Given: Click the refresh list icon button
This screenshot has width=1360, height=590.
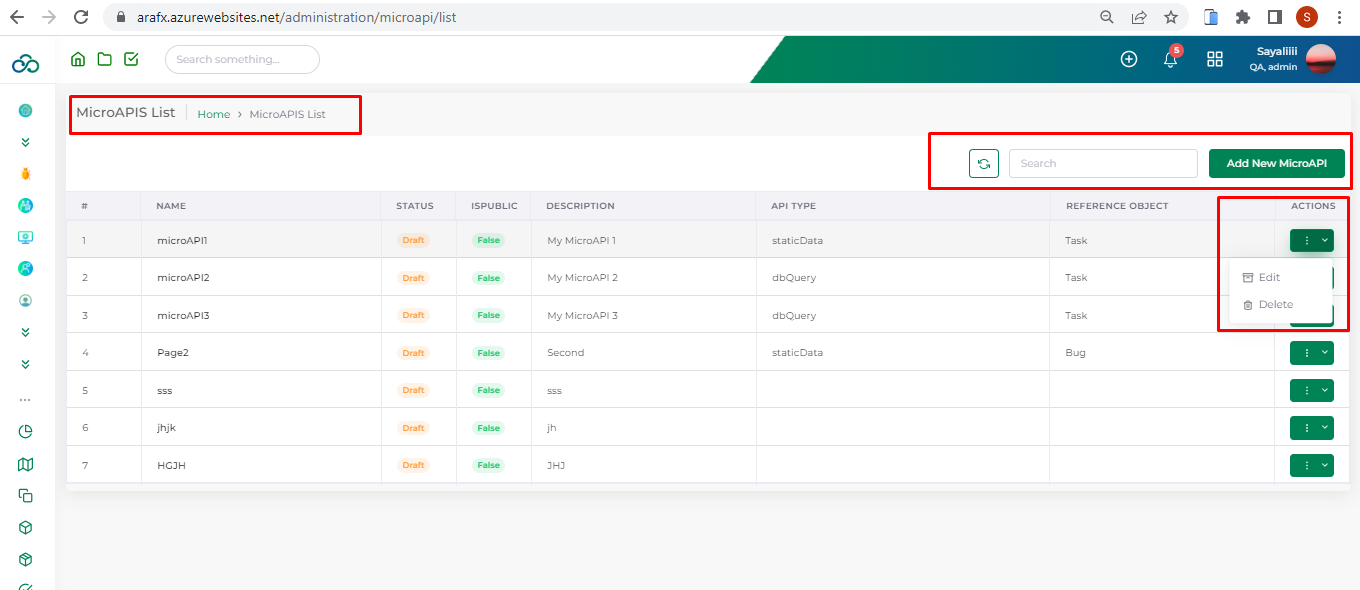Looking at the screenshot, I should click(984, 163).
